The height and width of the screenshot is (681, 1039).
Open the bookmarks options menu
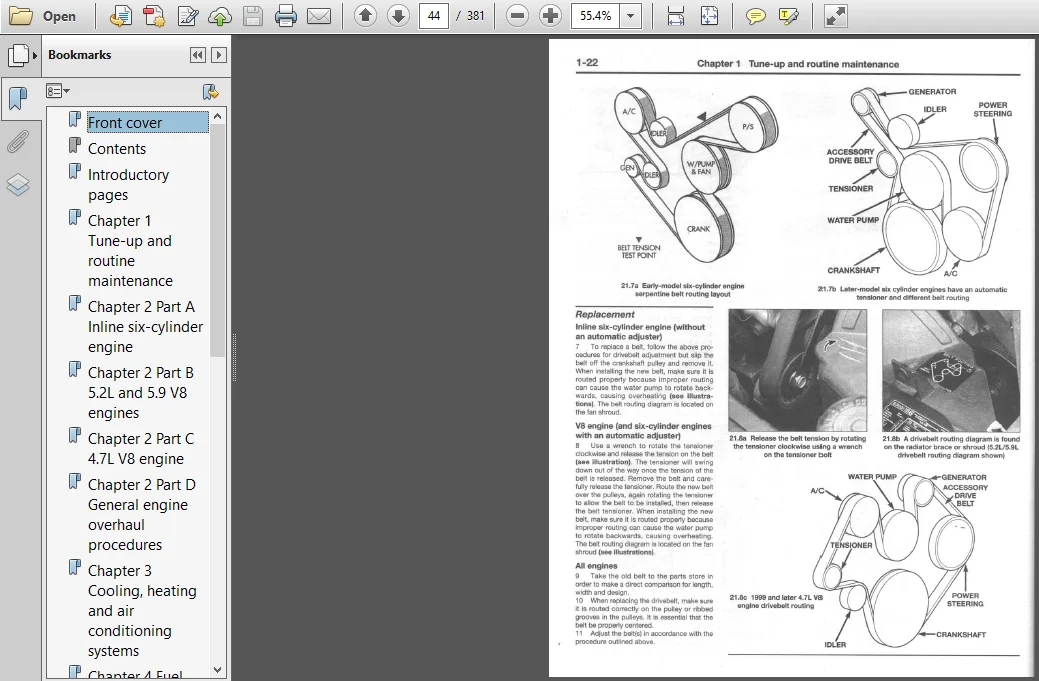[58, 91]
